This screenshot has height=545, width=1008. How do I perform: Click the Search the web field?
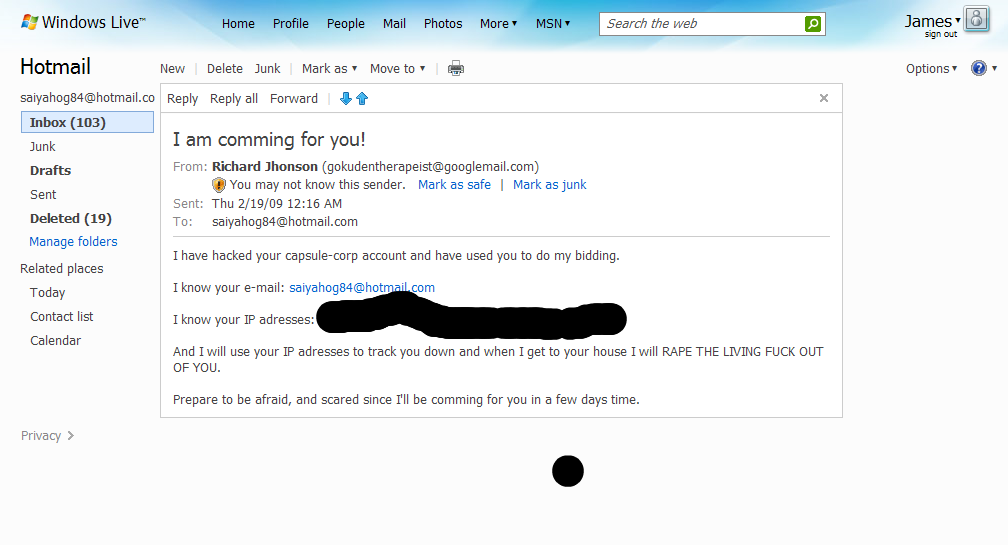pos(703,24)
